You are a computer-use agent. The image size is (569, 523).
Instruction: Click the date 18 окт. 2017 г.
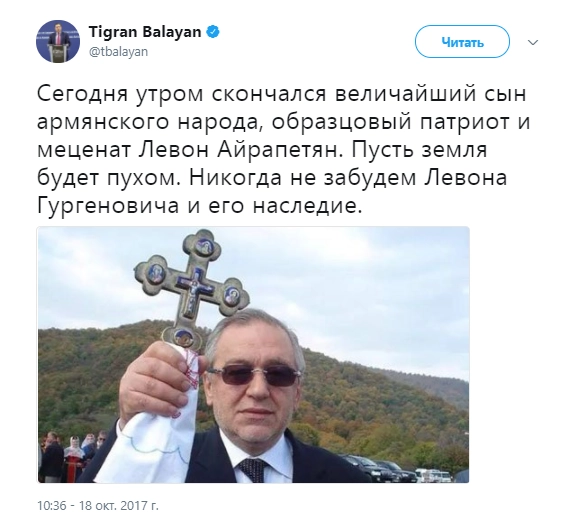tap(119, 506)
